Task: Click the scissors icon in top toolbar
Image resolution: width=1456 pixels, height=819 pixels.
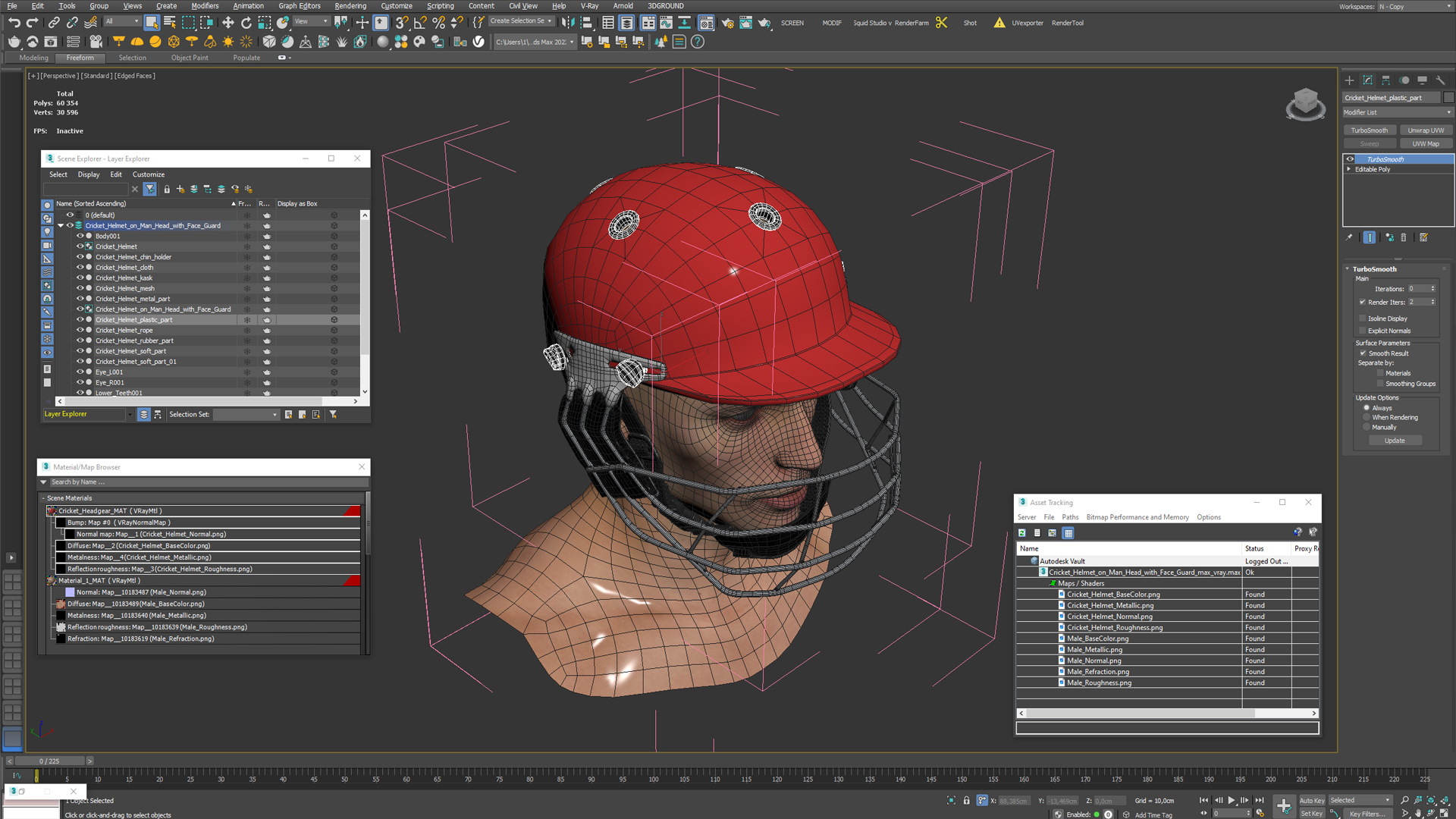Action: [941, 23]
